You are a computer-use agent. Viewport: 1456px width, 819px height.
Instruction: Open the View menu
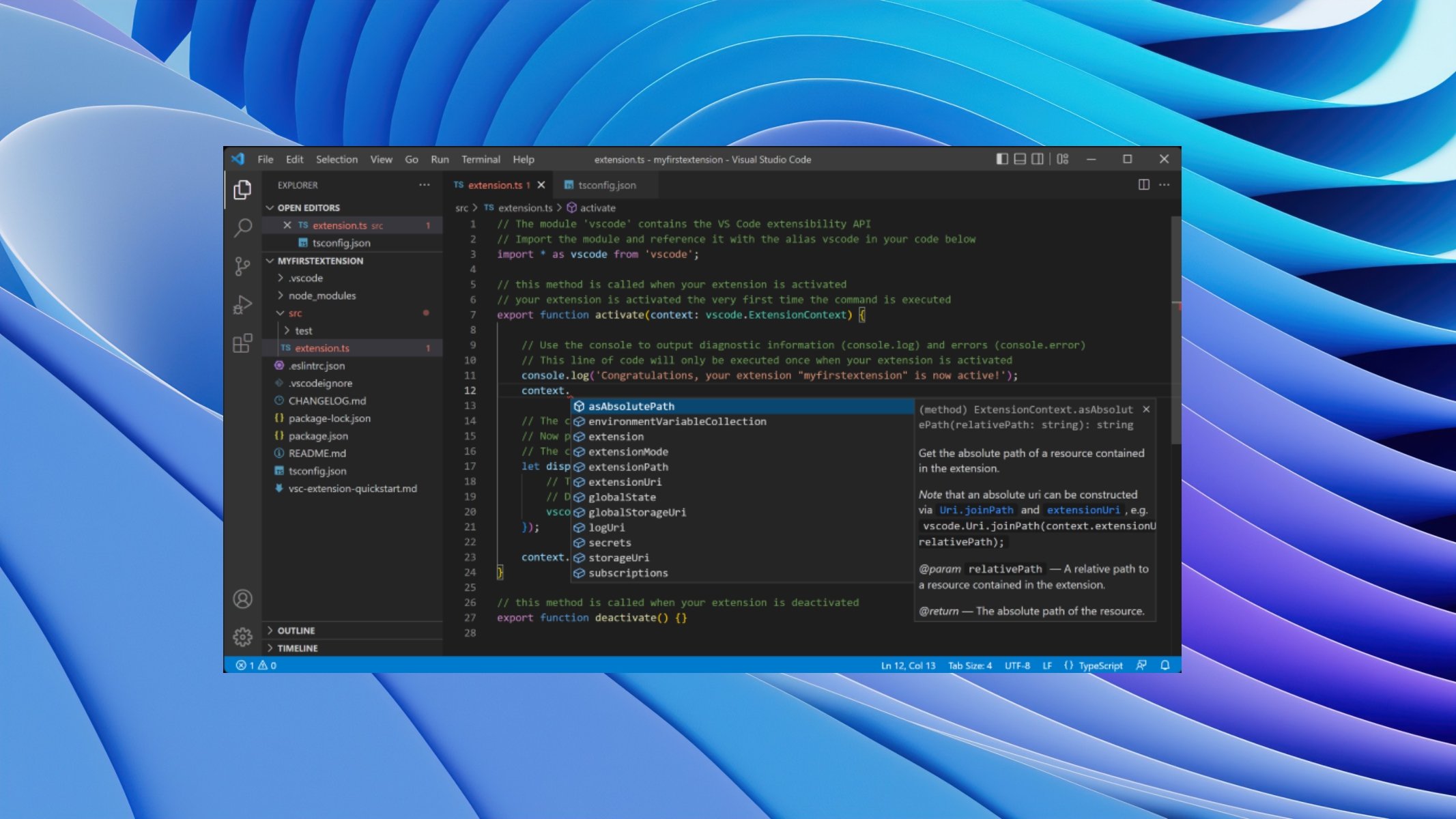[x=381, y=159]
